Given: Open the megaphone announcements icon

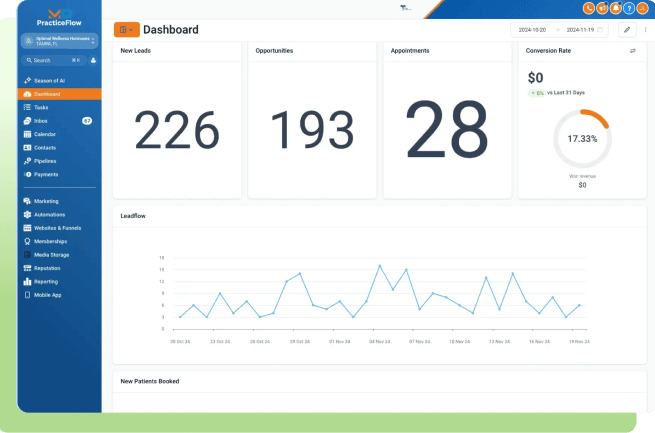Looking at the screenshot, I should tap(602, 8).
